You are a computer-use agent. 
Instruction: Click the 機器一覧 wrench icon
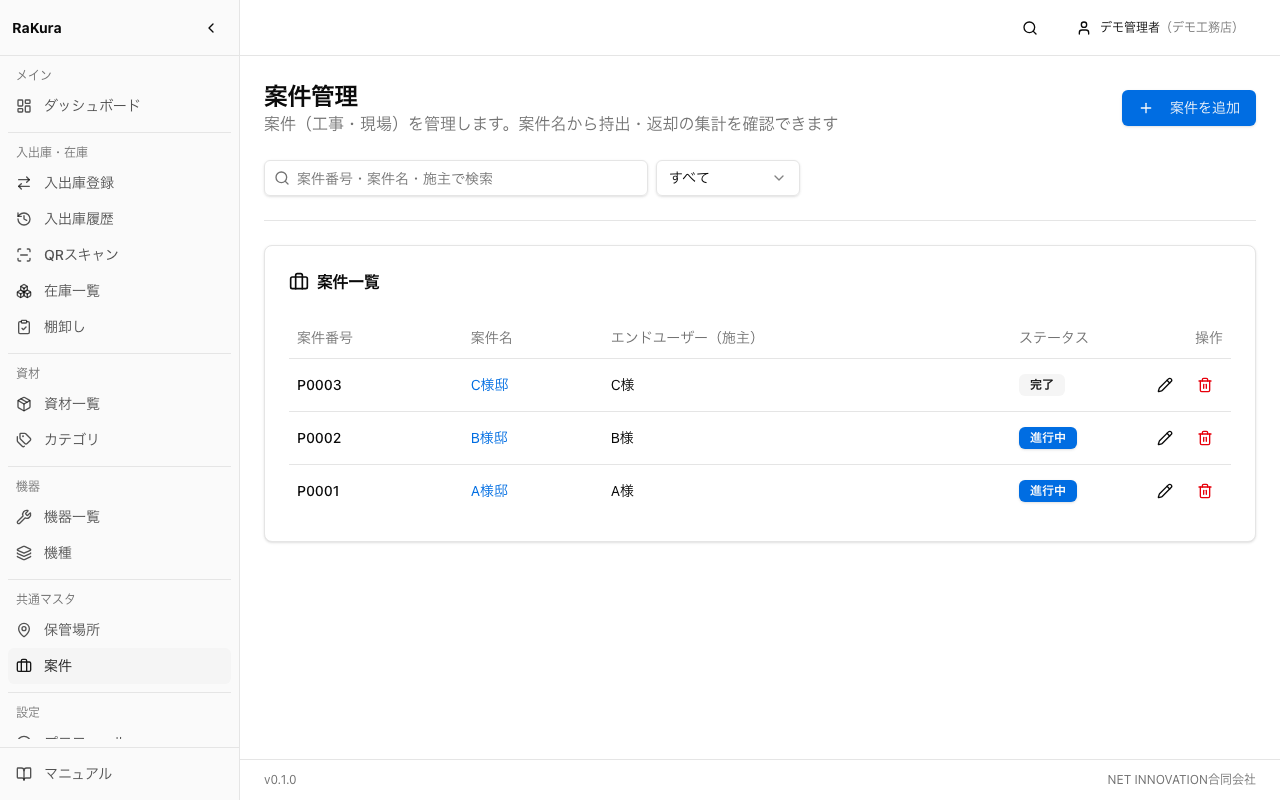point(24,517)
